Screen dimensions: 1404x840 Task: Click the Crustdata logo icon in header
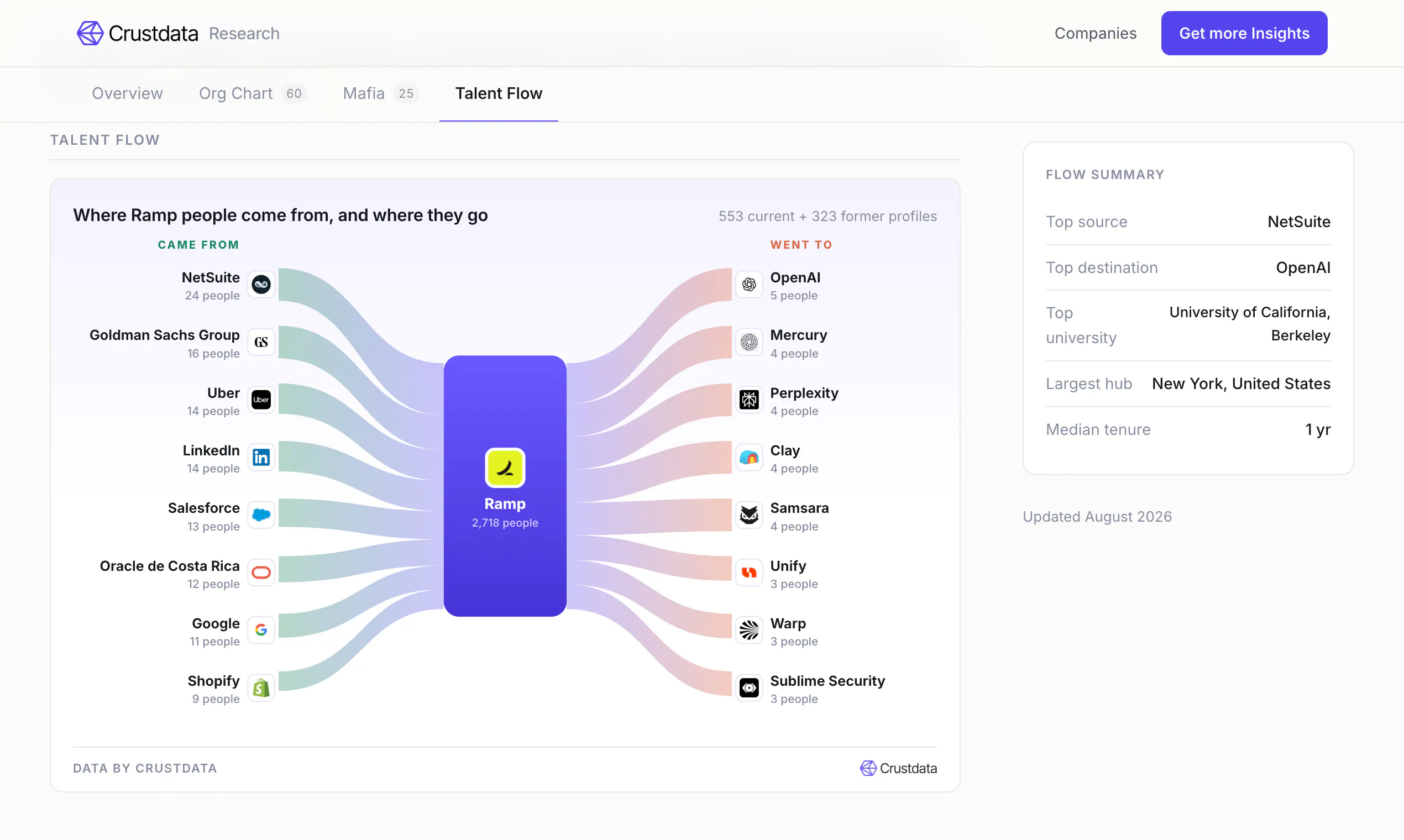click(90, 33)
